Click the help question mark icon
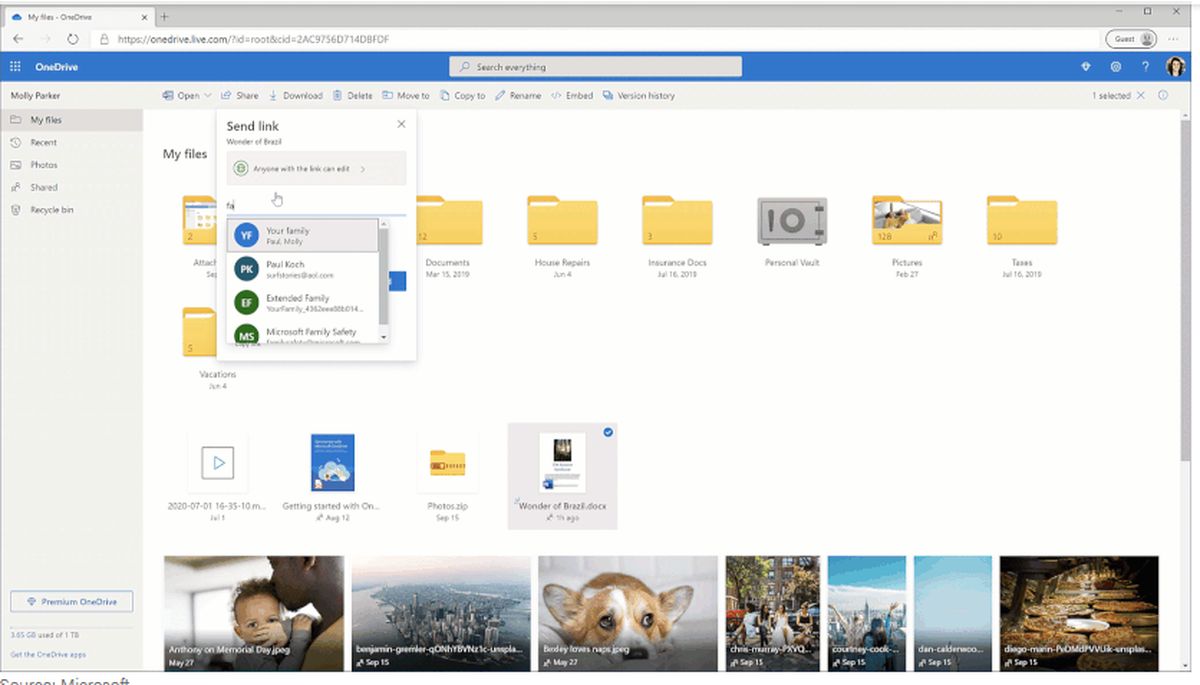 pyautogui.click(x=1145, y=67)
